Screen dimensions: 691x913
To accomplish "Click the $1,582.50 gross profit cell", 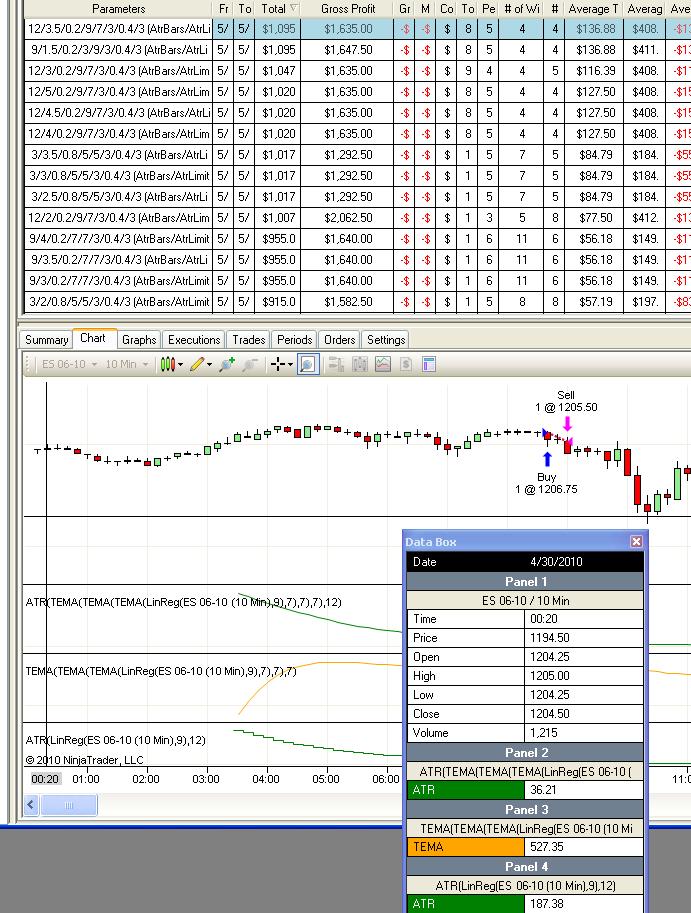I will tap(348, 301).
